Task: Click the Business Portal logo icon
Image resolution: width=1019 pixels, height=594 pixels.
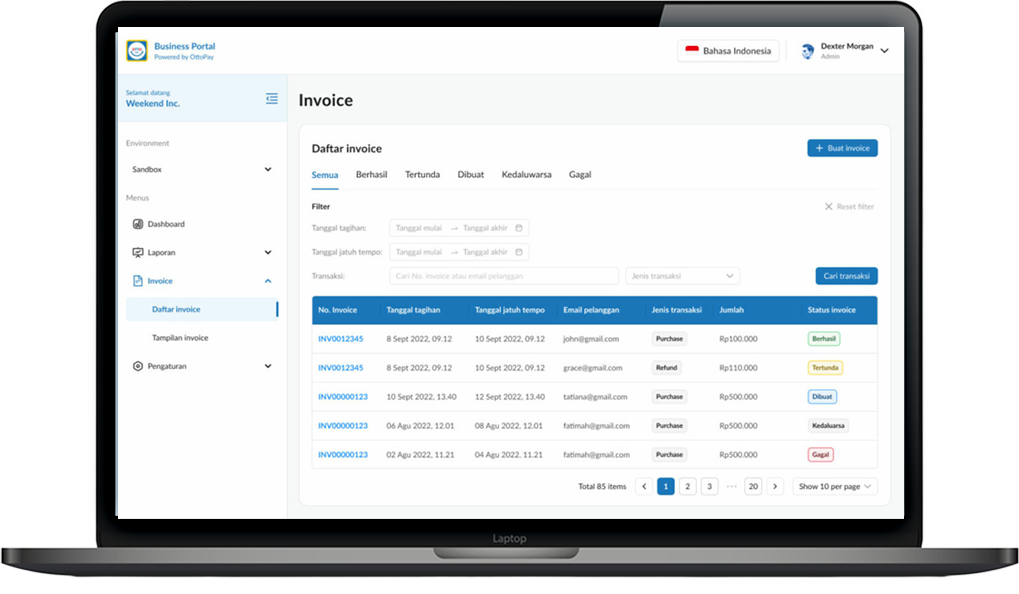Action: coord(137,51)
